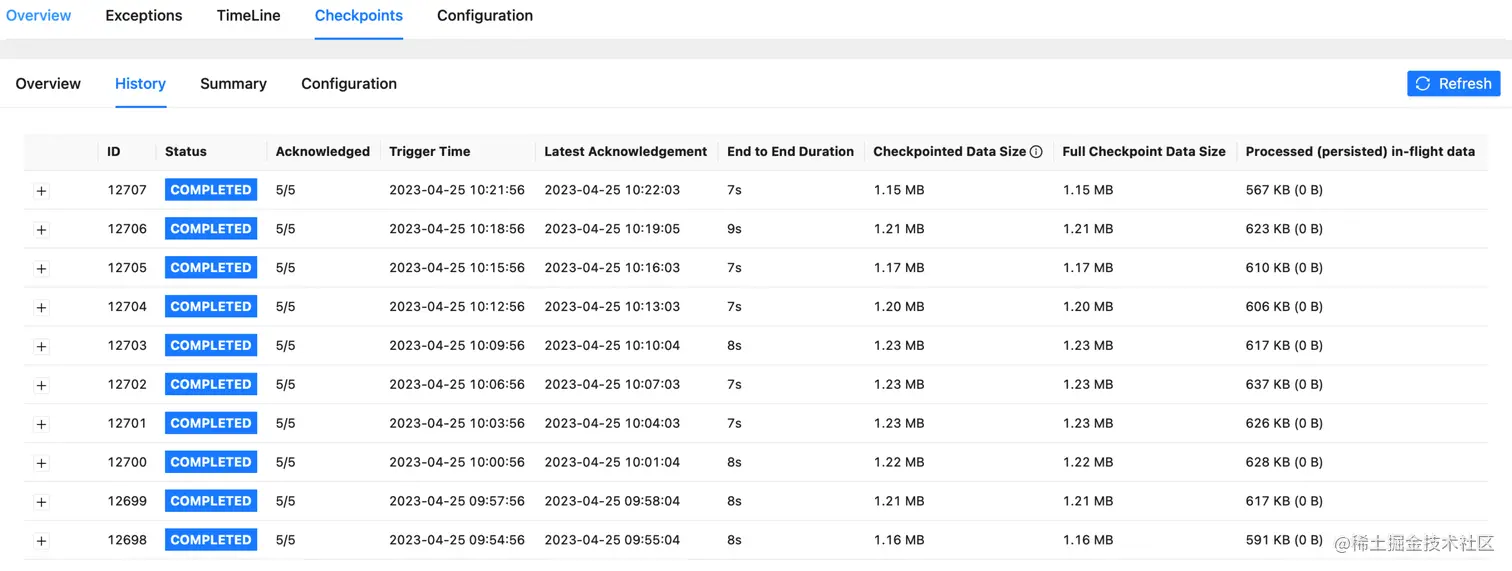Click the Processed (persisted) in-flight data header

(1361, 152)
